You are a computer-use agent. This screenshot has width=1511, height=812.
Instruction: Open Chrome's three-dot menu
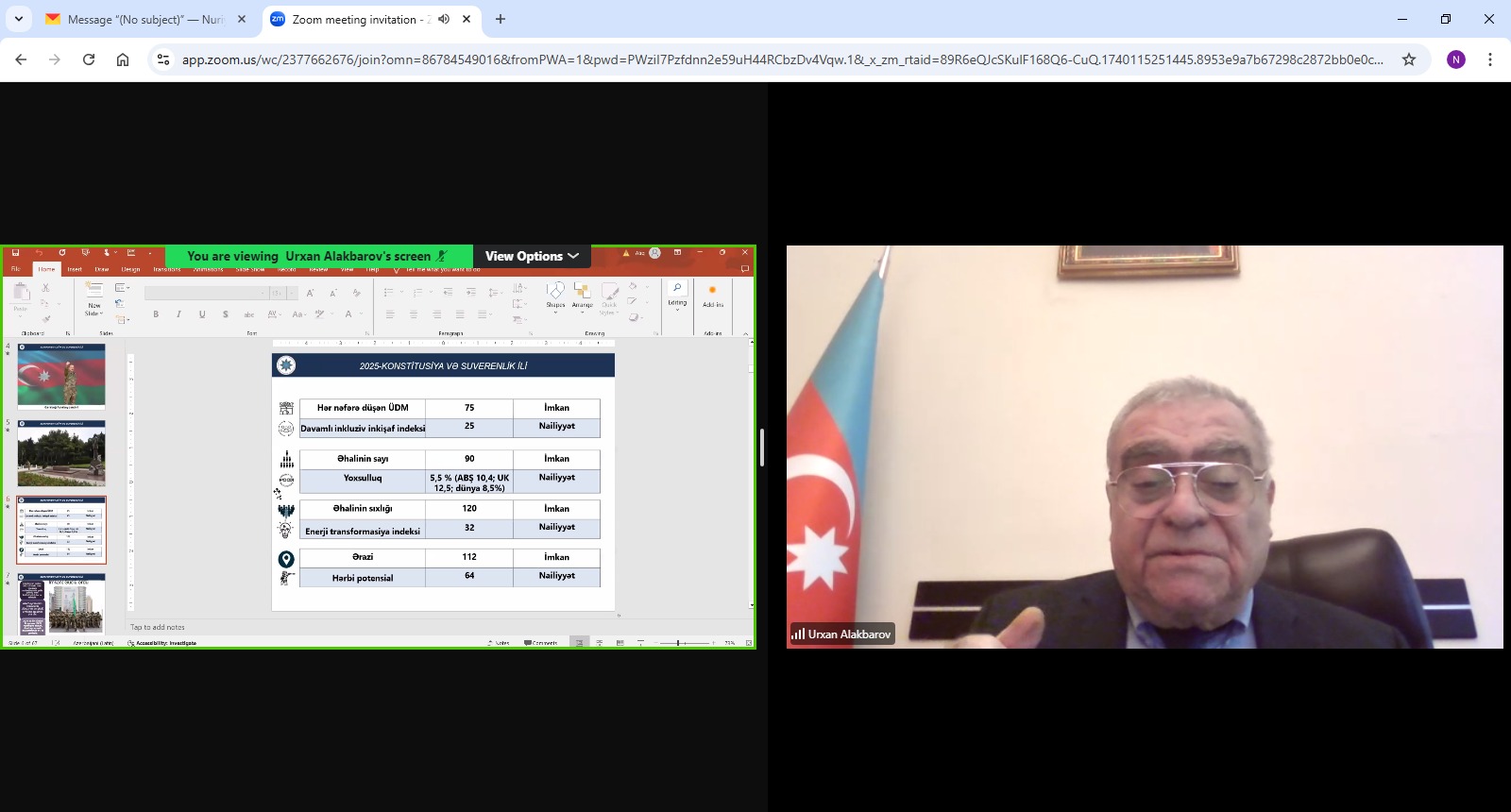1490,59
